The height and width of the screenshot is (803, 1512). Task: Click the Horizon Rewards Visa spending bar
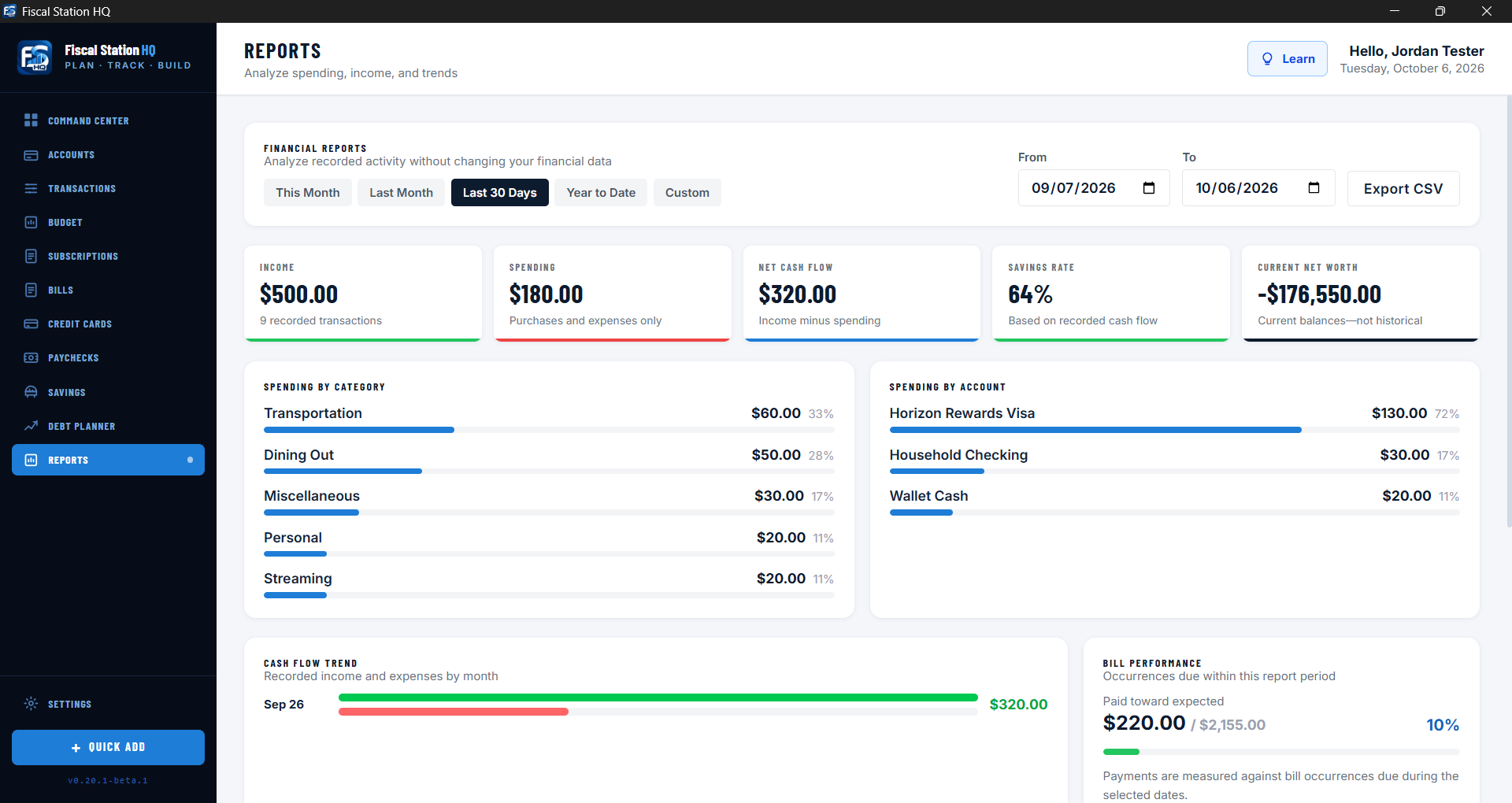[x=1174, y=430]
